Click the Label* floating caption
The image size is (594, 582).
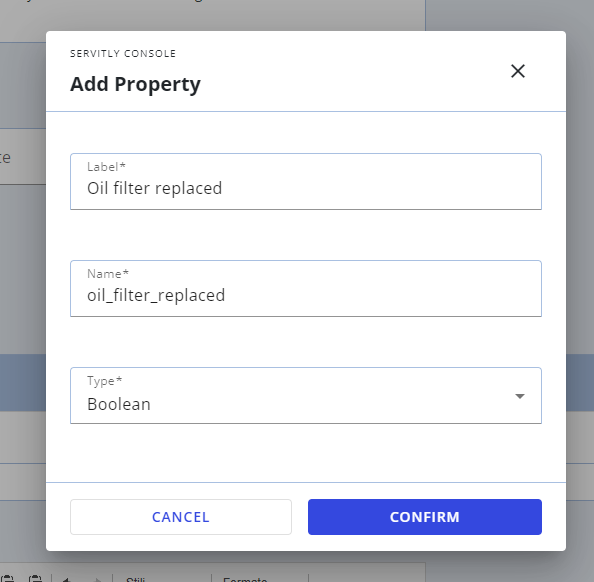[106, 167]
